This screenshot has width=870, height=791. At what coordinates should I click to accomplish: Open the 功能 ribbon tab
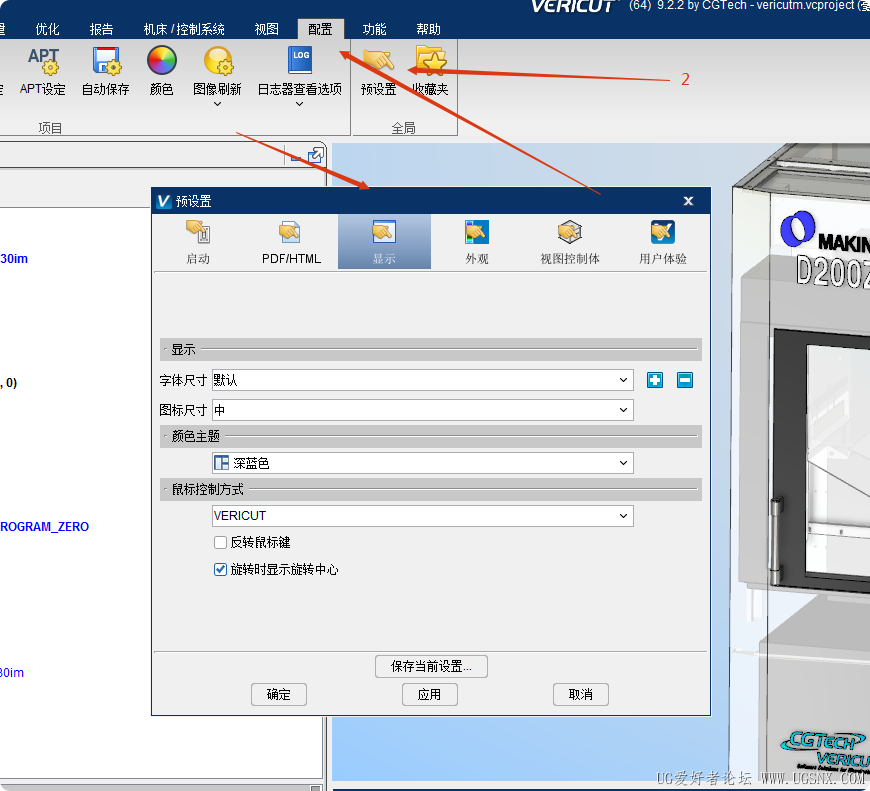[x=375, y=29]
